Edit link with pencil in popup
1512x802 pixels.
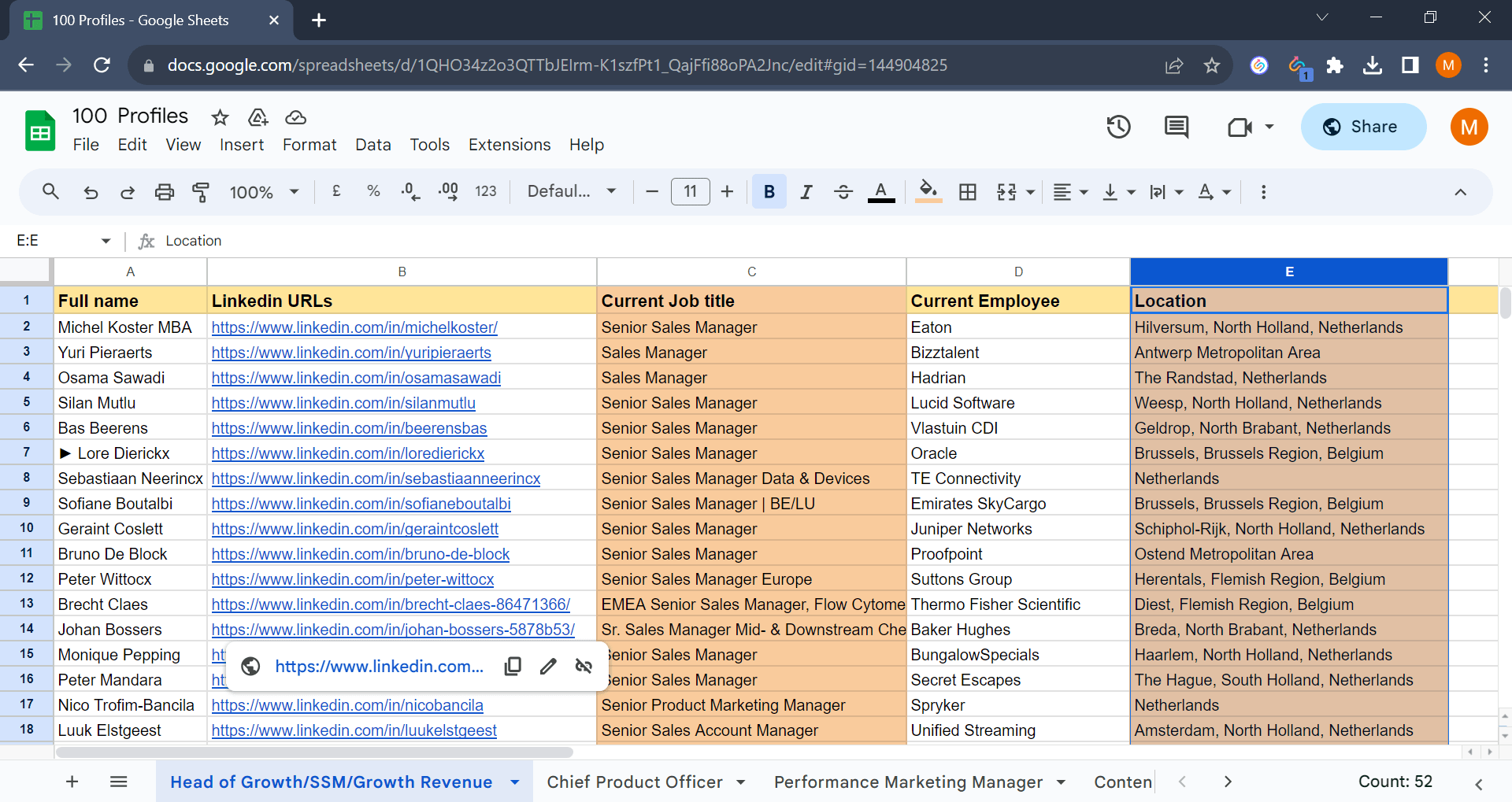click(548, 667)
